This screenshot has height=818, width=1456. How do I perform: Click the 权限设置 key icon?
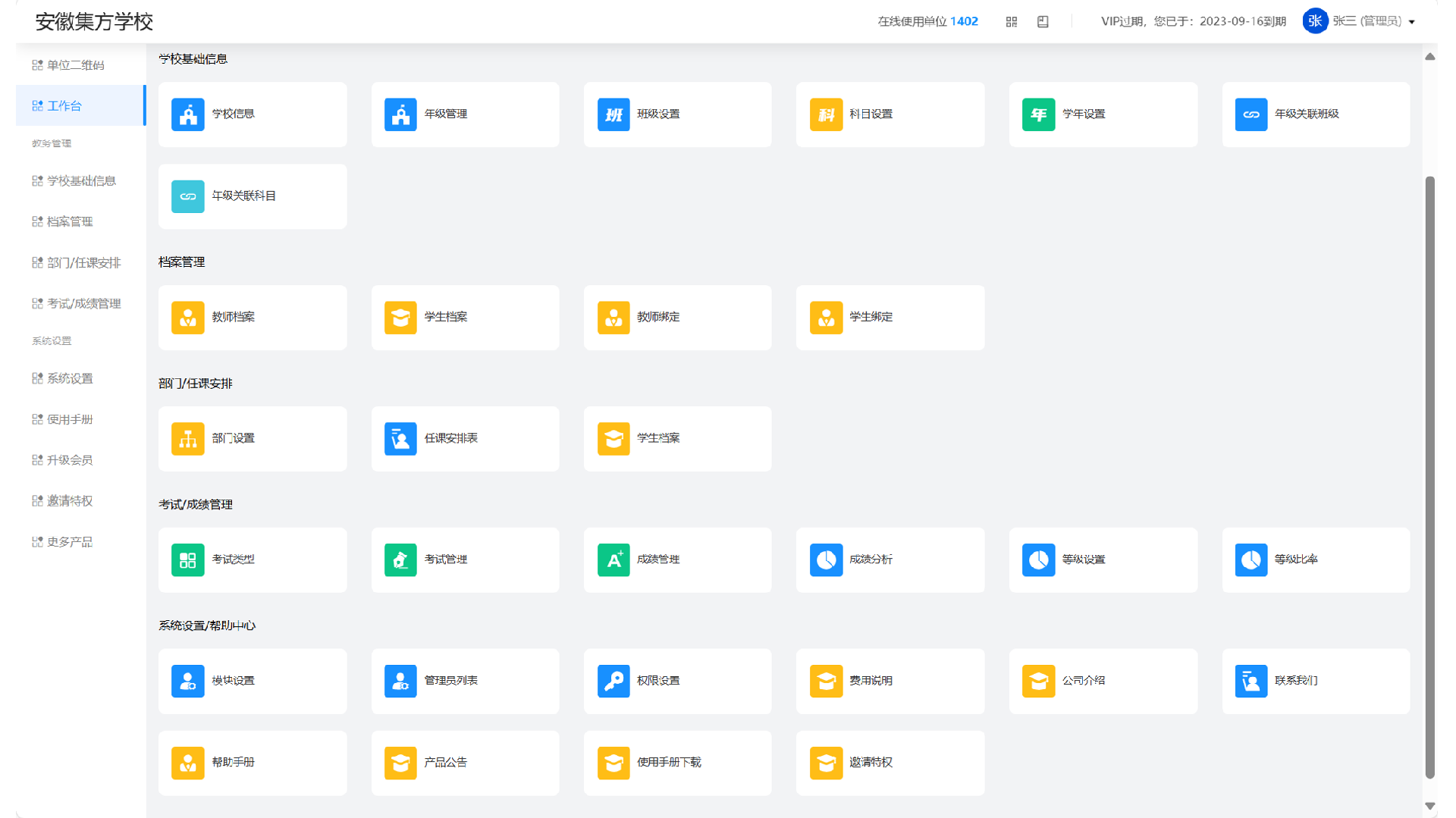613,681
